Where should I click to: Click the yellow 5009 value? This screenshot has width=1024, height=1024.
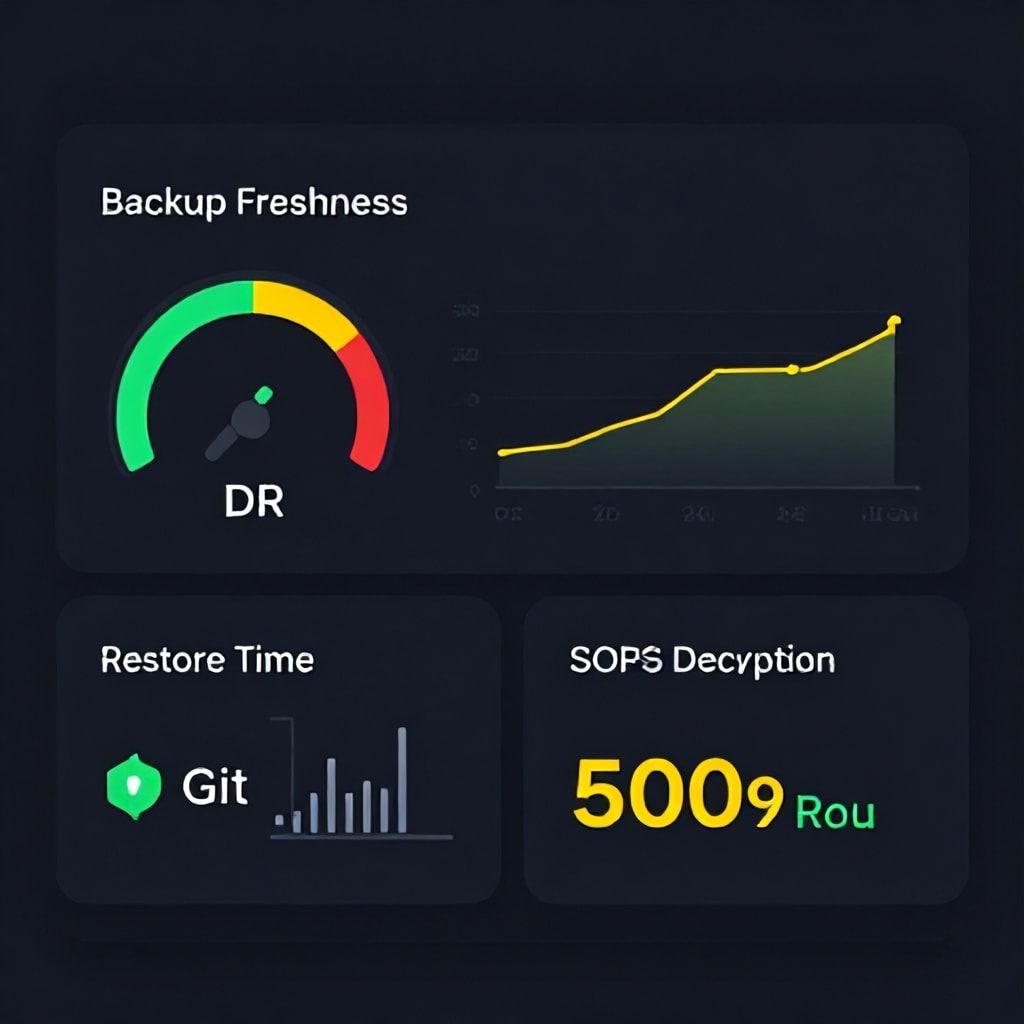678,793
